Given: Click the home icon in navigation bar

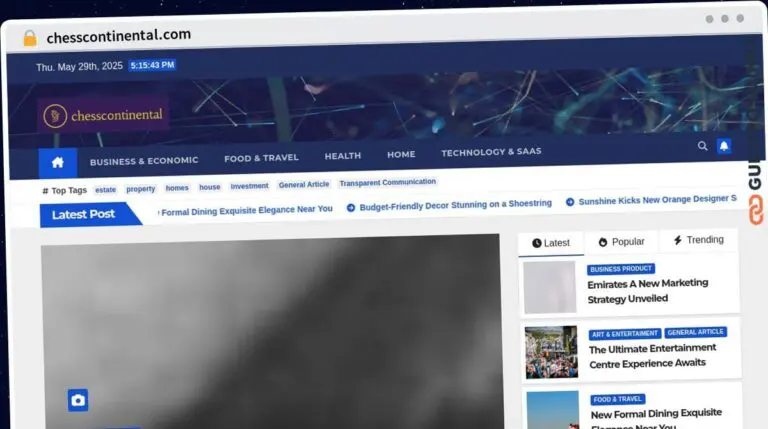Looking at the screenshot, I should [58, 163].
